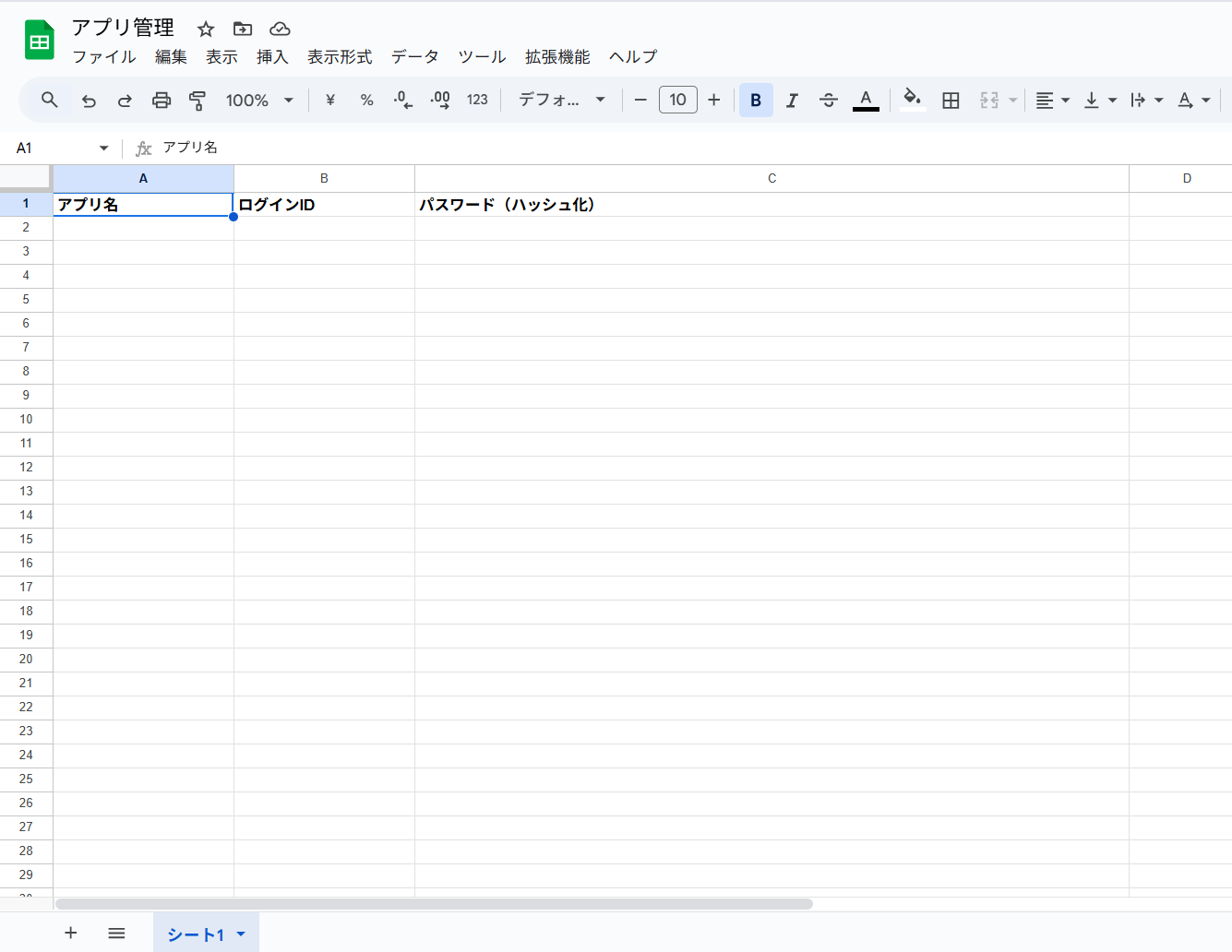The image size is (1232, 952).
Task: Click the select-all corner box
Action: [x=26, y=178]
